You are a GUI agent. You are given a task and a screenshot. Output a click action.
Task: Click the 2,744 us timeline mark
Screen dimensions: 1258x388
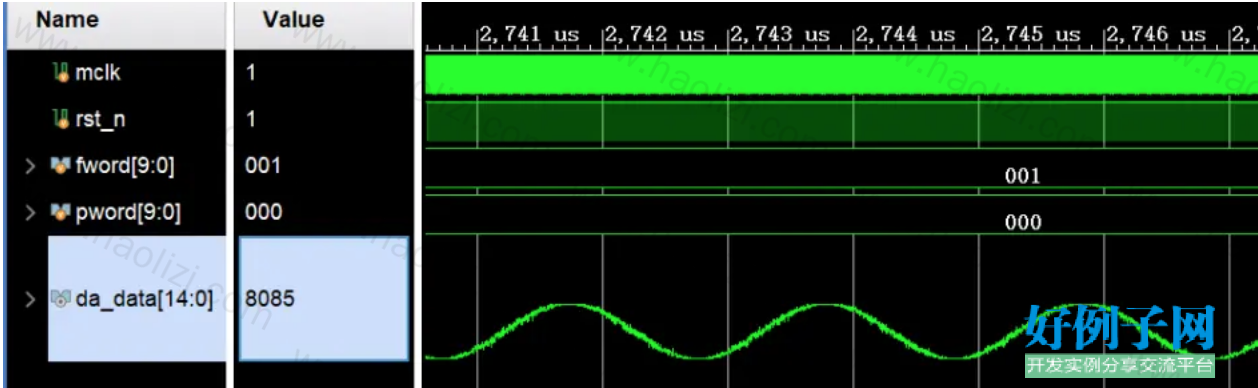[905, 34]
